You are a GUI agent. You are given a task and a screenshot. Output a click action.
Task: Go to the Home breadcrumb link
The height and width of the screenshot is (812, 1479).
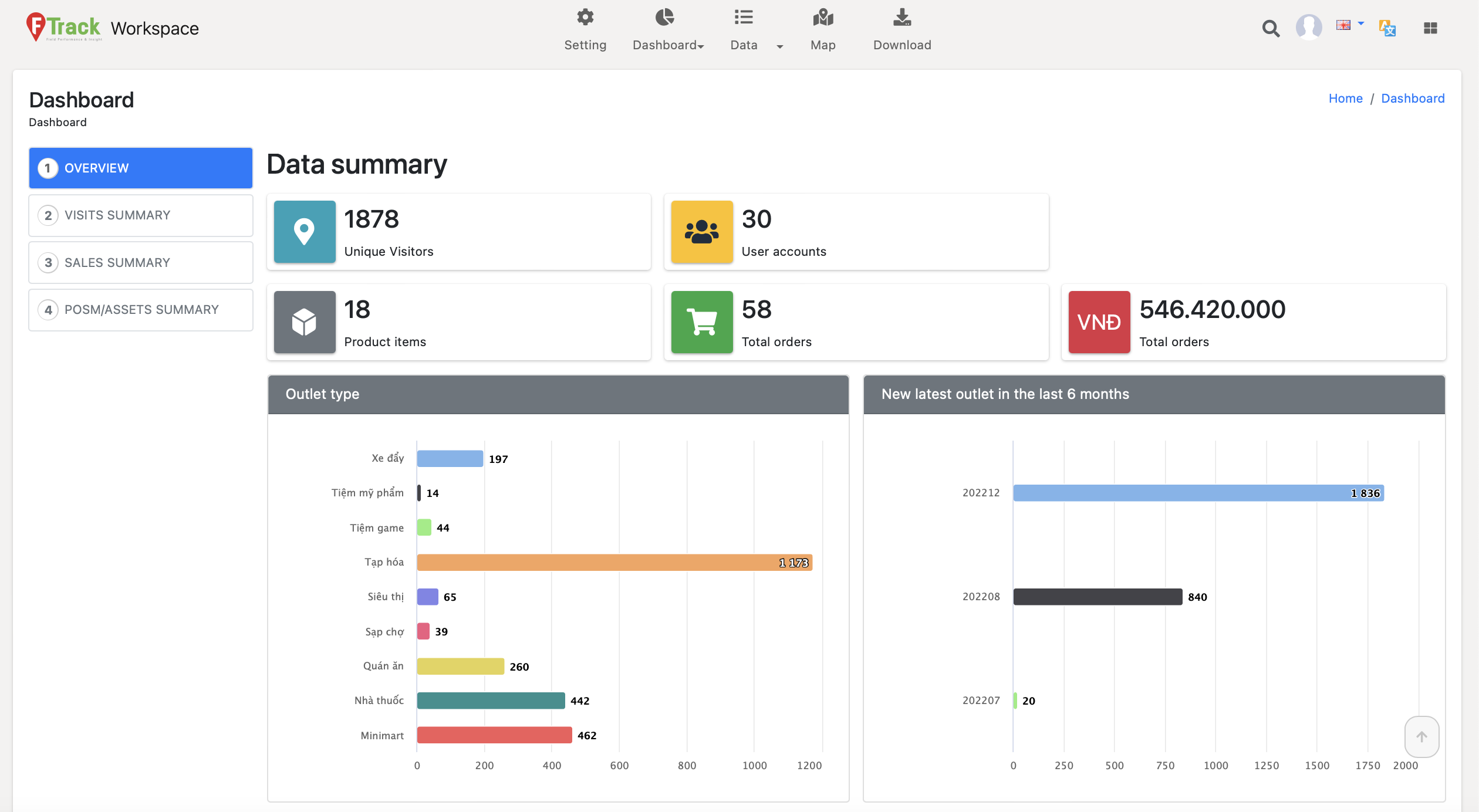point(1345,99)
